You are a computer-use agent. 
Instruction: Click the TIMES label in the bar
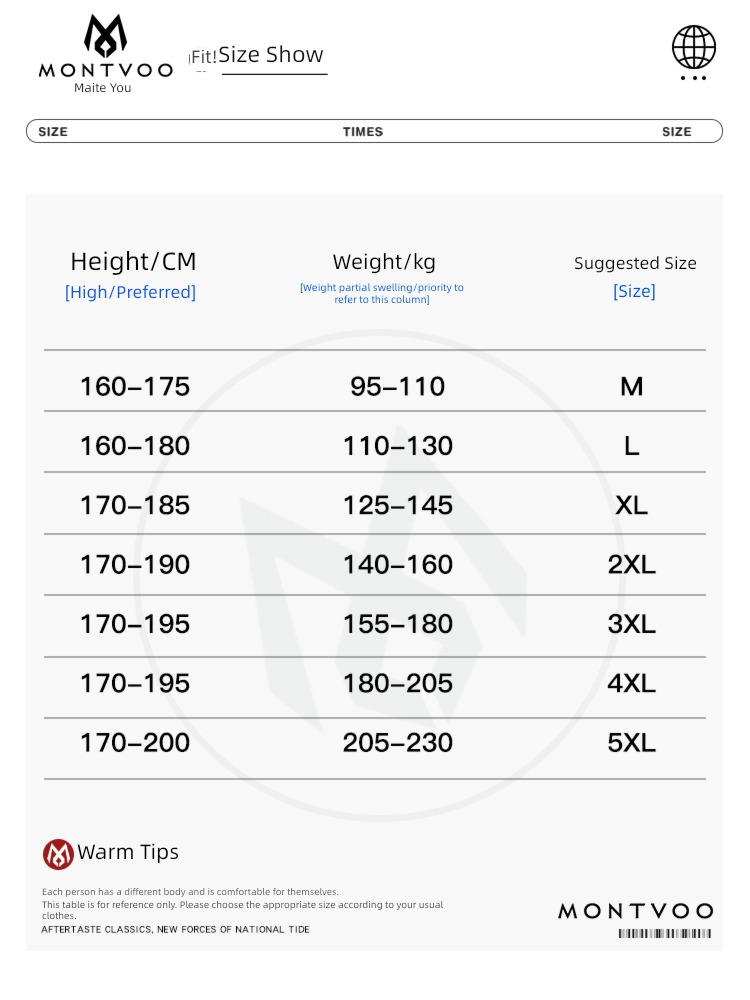click(363, 131)
